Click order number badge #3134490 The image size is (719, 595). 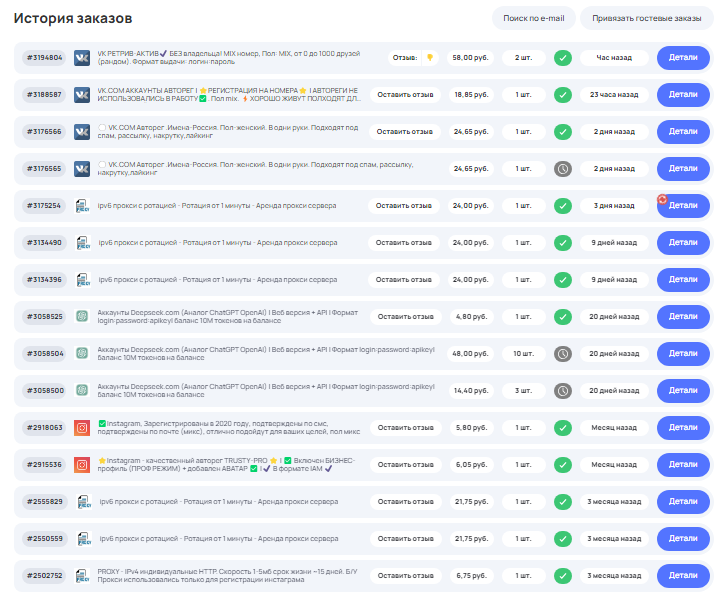44,243
